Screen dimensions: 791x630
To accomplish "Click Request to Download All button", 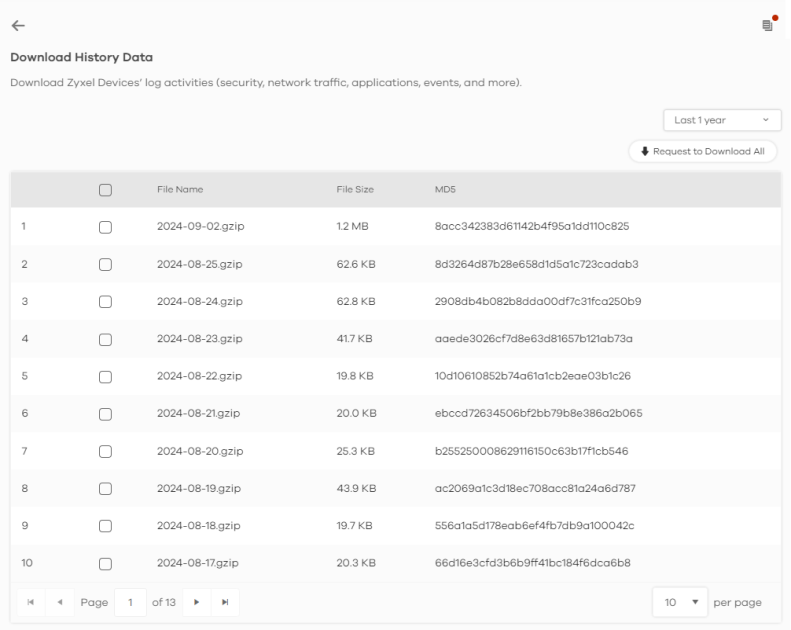I will click(702, 151).
